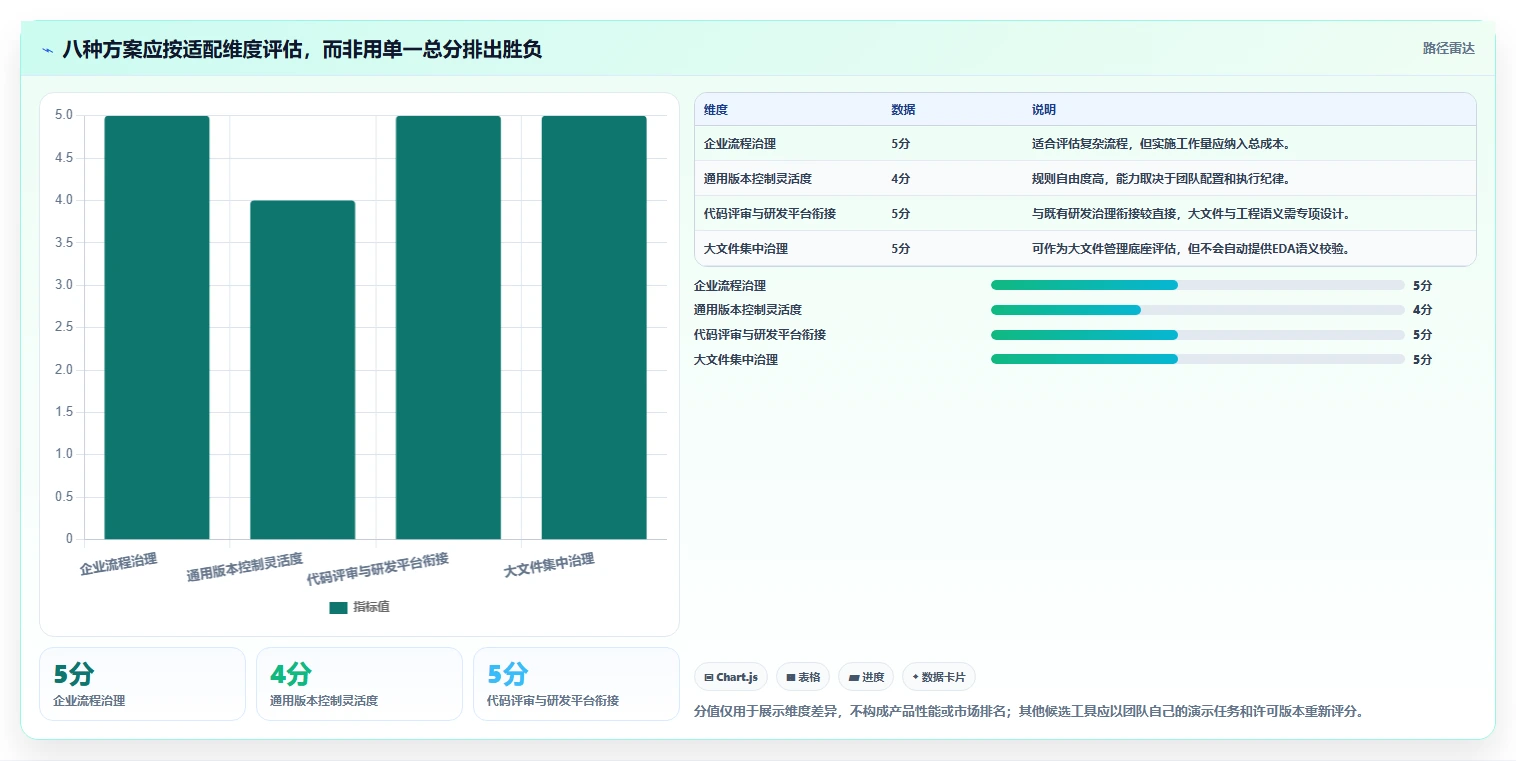Click the 企业流程治理 progress bar
This screenshot has height=761, width=1516.
pos(1198,285)
